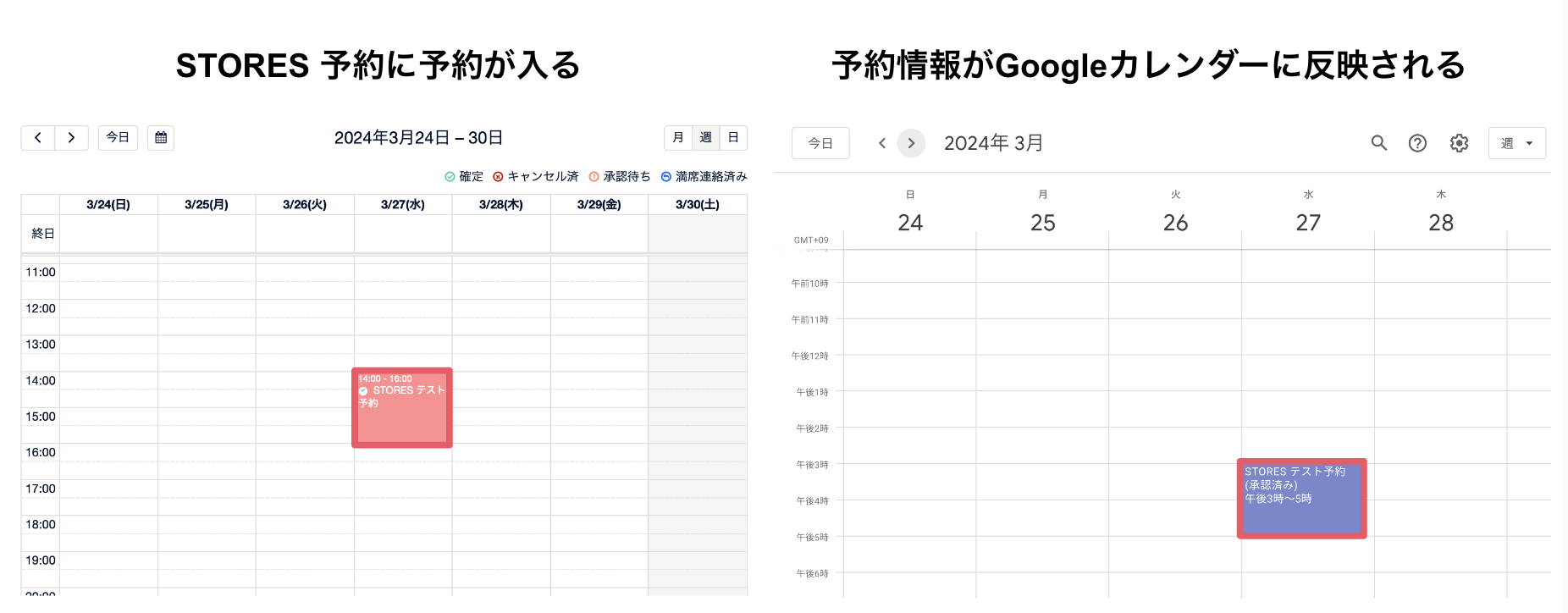The height and width of the screenshot is (613, 1568).
Task: Click the 2024年 3月 heading
Action: tap(993, 143)
